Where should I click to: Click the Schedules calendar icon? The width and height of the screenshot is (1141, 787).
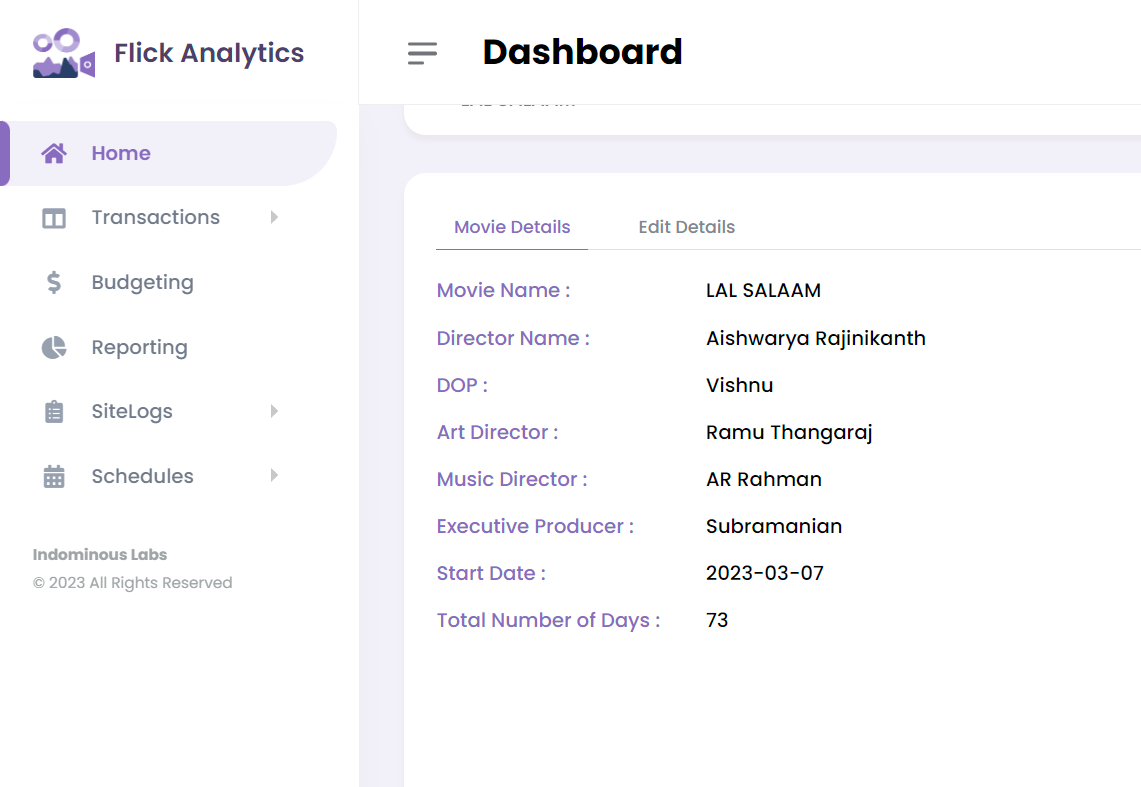point(54,477)
